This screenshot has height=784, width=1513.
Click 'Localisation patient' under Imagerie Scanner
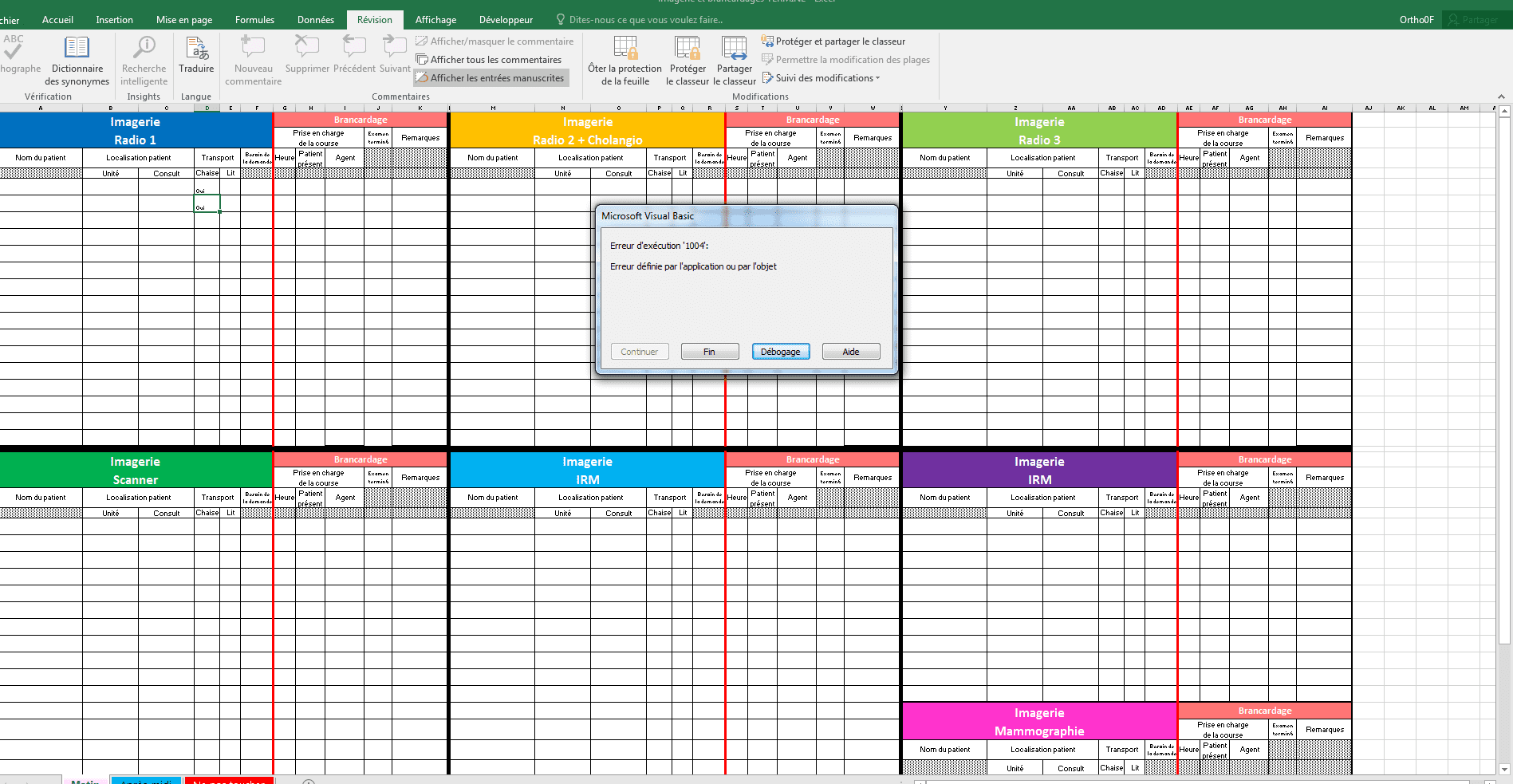point(139,498)
